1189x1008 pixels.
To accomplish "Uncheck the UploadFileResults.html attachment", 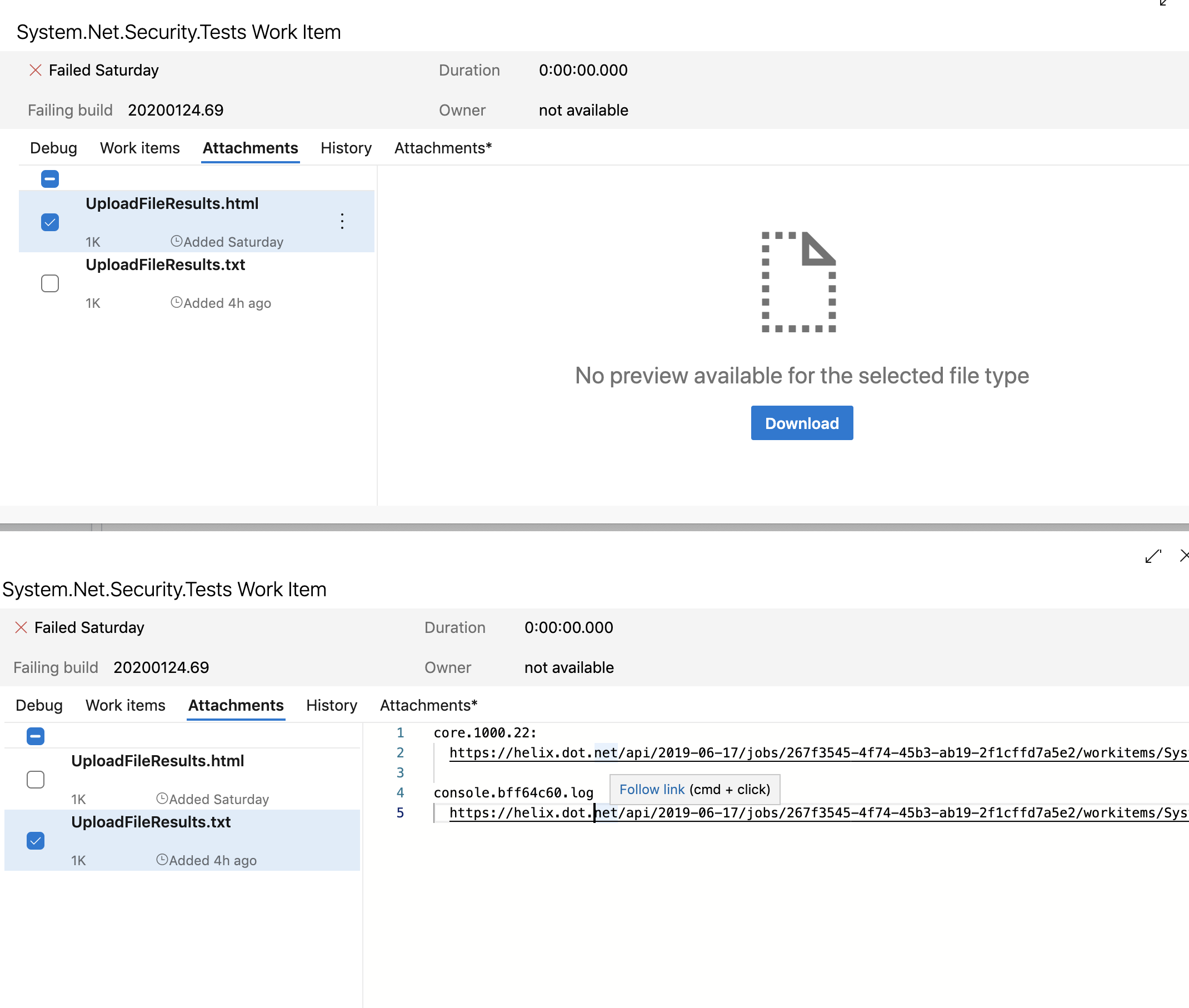I will click(x=49, y=222).
